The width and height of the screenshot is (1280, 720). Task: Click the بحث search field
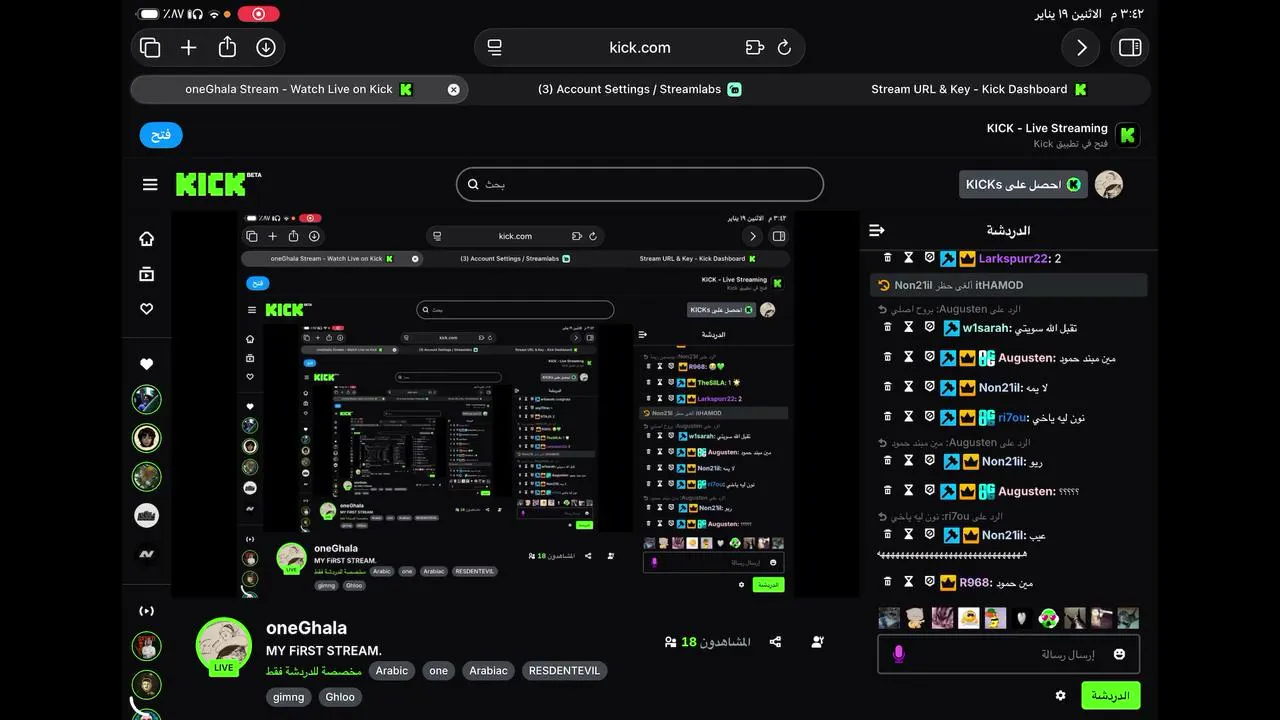coord(640,184)
